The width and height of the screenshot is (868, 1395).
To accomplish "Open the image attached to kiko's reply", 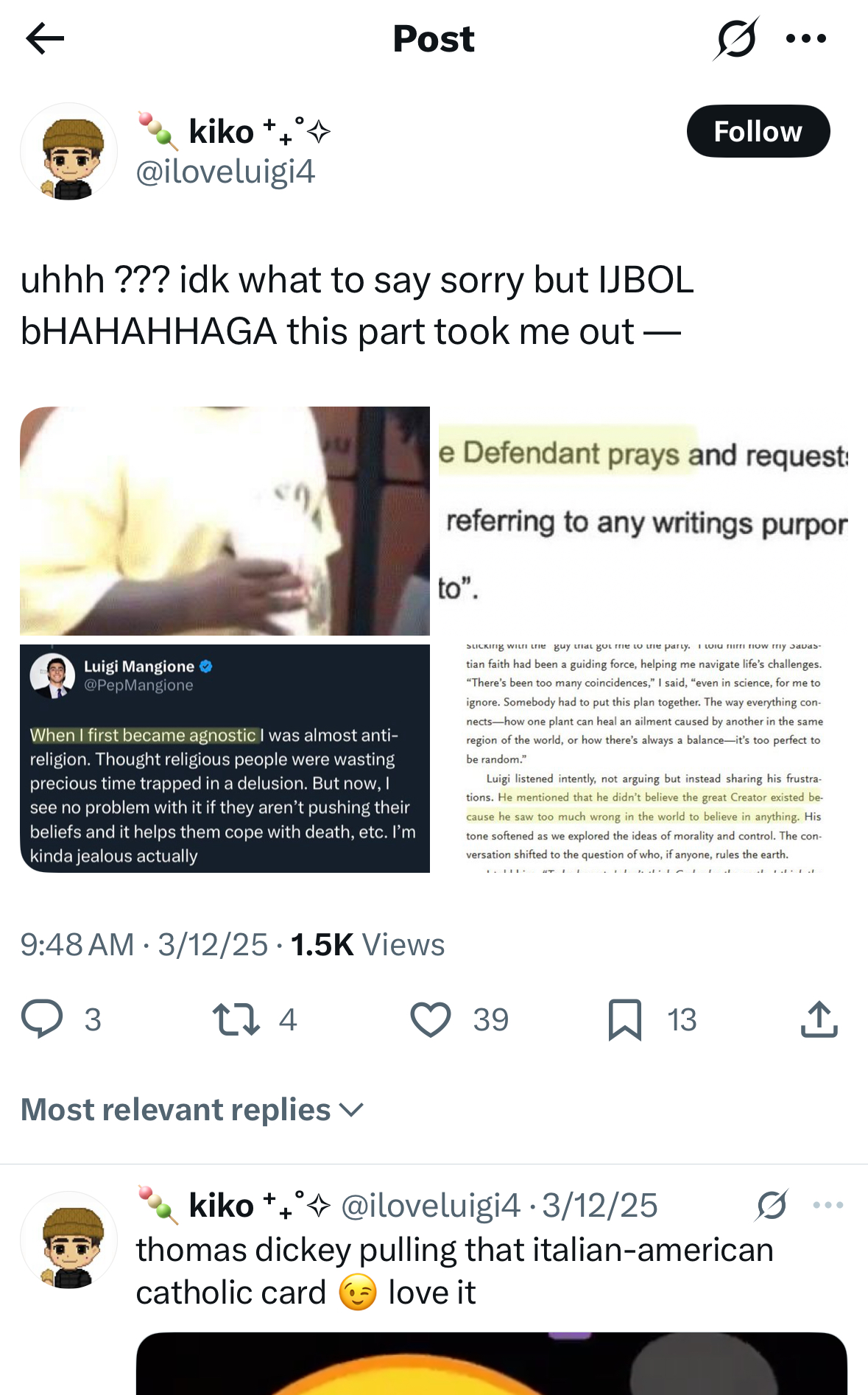I will (x=492, y=1363).
